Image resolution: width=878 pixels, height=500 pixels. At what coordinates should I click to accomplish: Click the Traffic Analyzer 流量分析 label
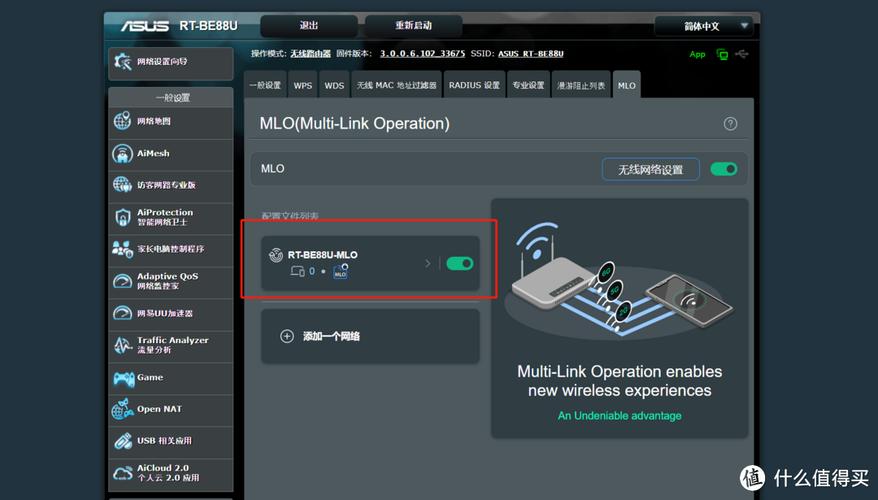click(173, 345)
